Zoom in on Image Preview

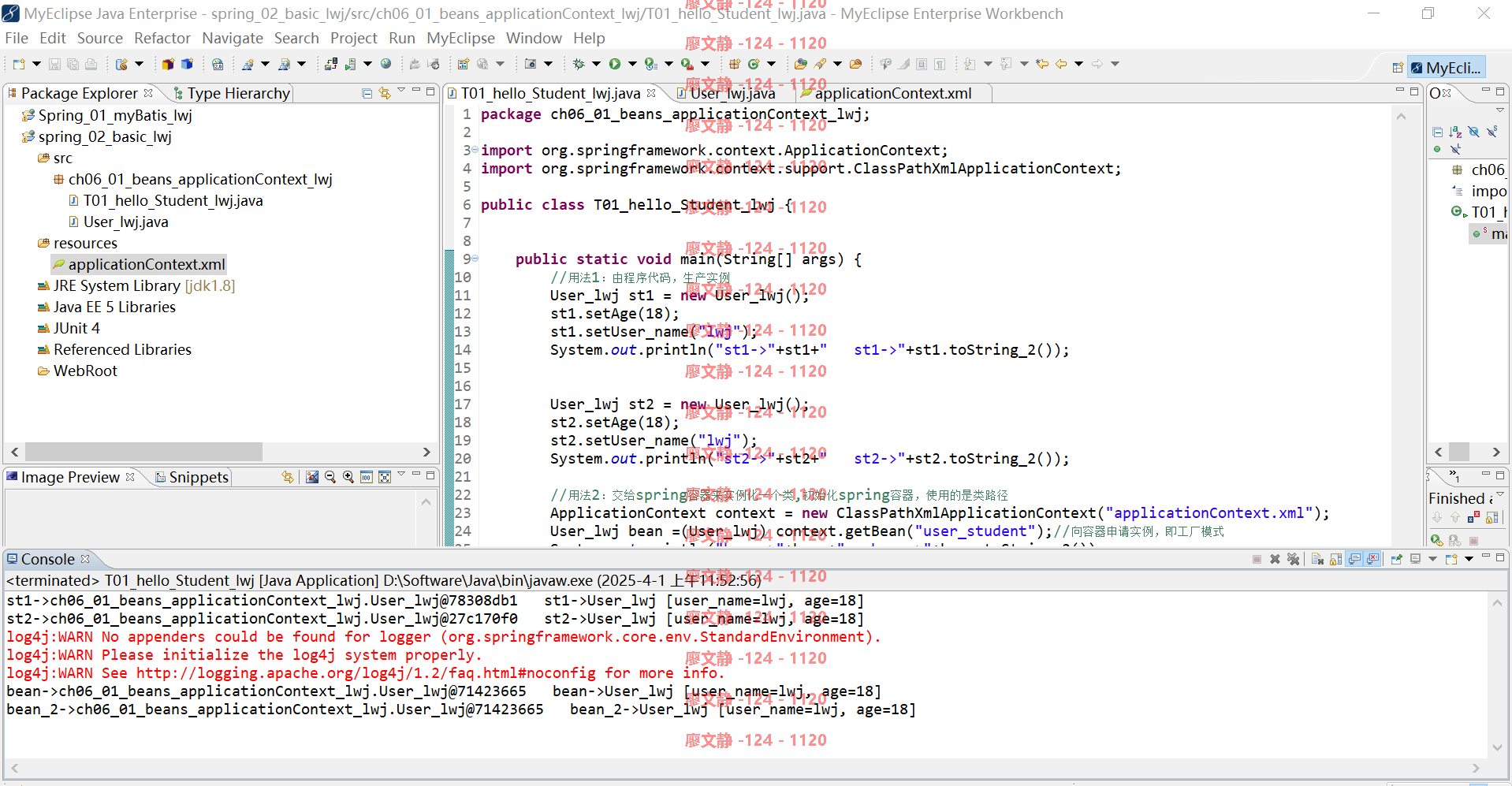point(348,477)
